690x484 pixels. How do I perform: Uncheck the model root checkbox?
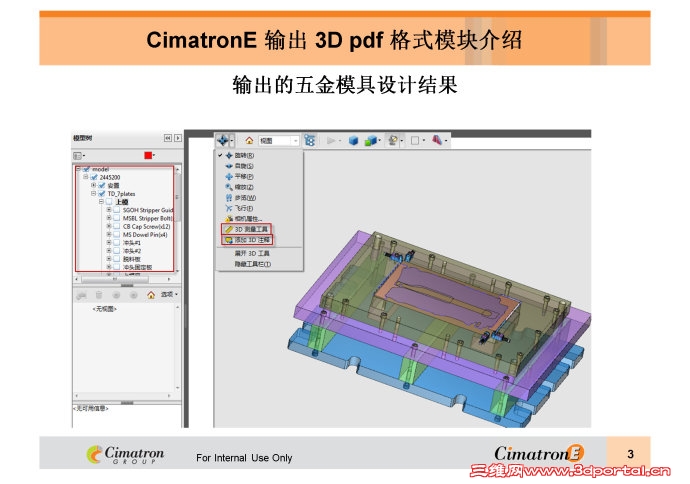[87, 169]
